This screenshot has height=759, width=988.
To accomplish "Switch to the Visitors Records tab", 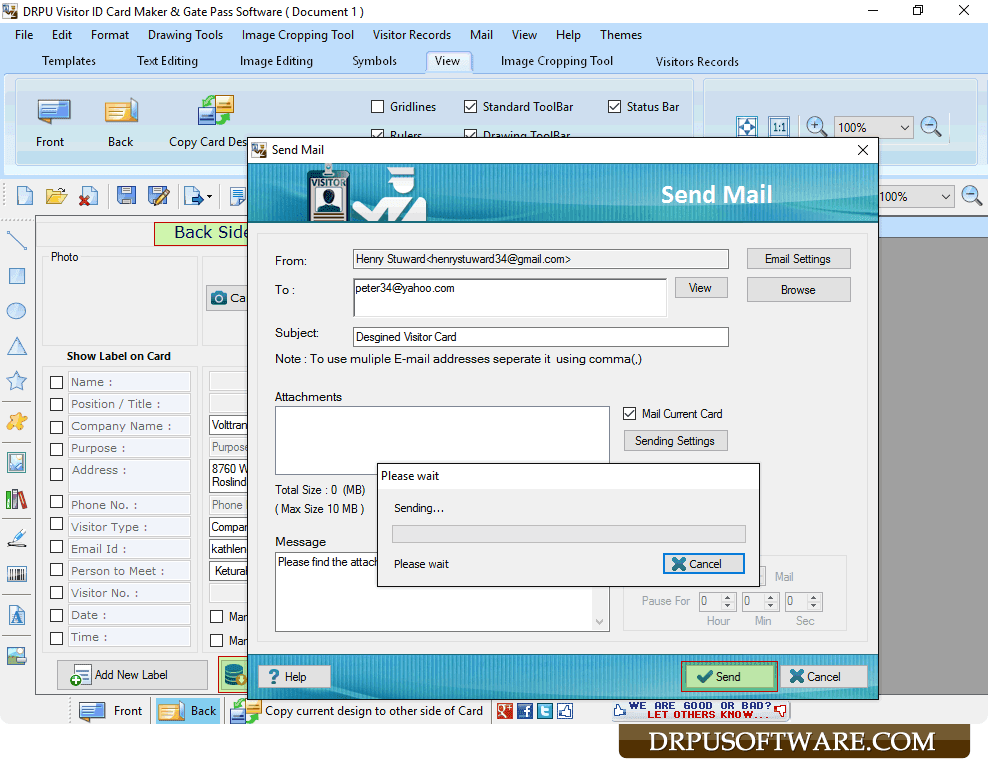I will tap(696, 61).
